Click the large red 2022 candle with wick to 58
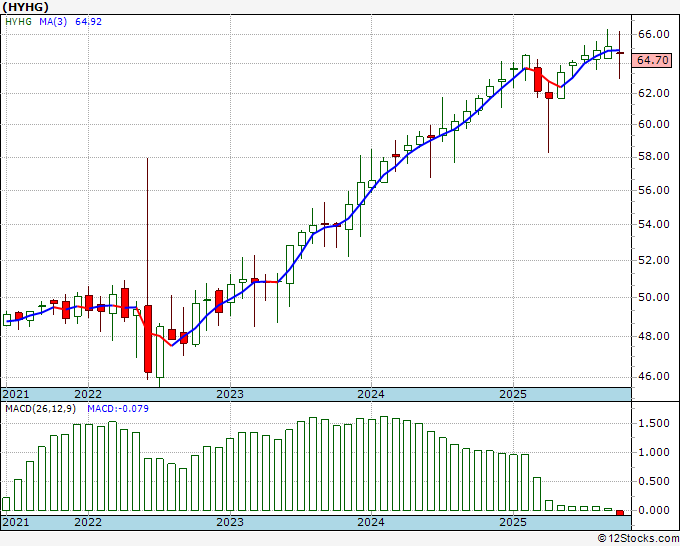 [147, 339]
